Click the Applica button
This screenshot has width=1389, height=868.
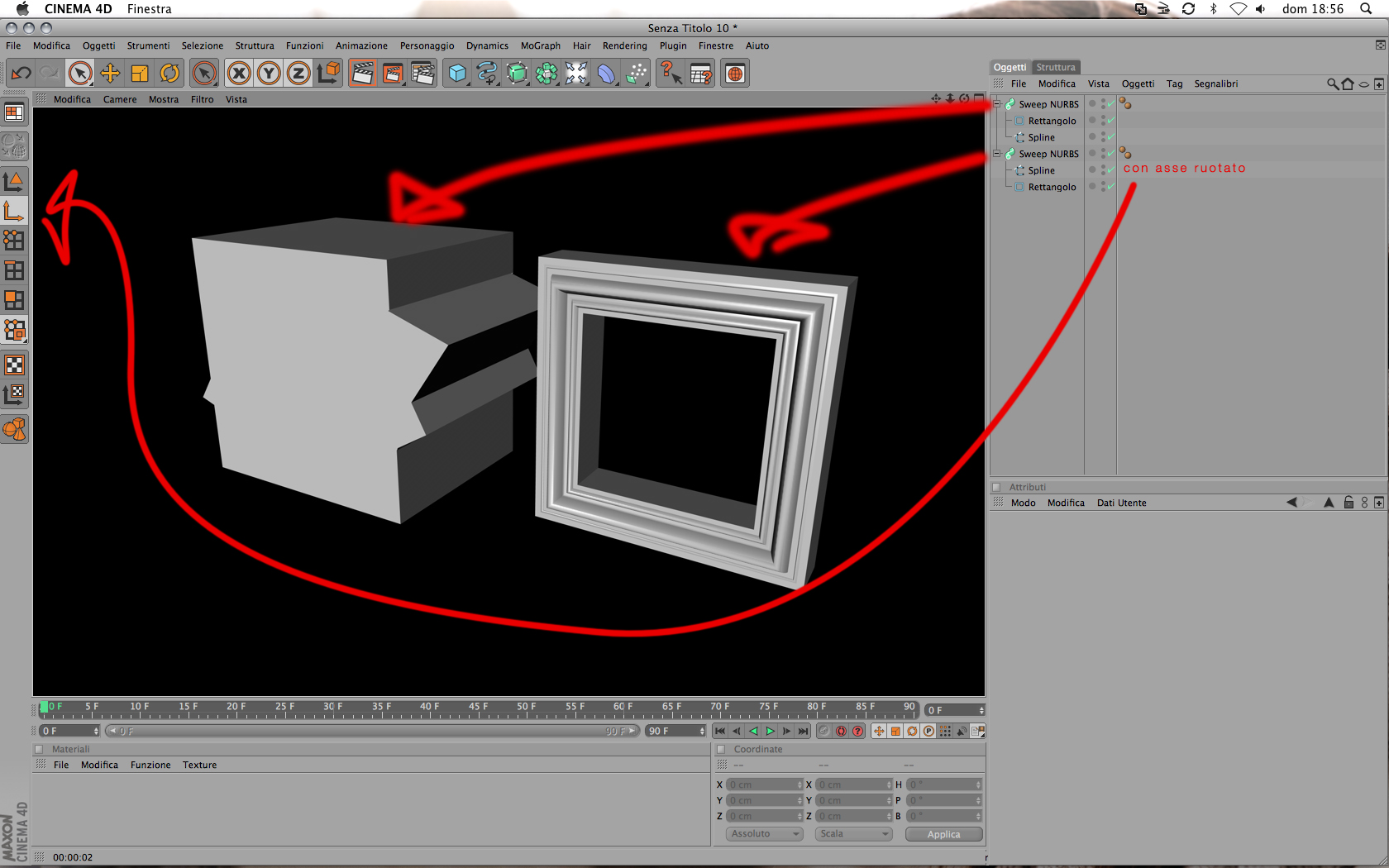tap(943, 834)
